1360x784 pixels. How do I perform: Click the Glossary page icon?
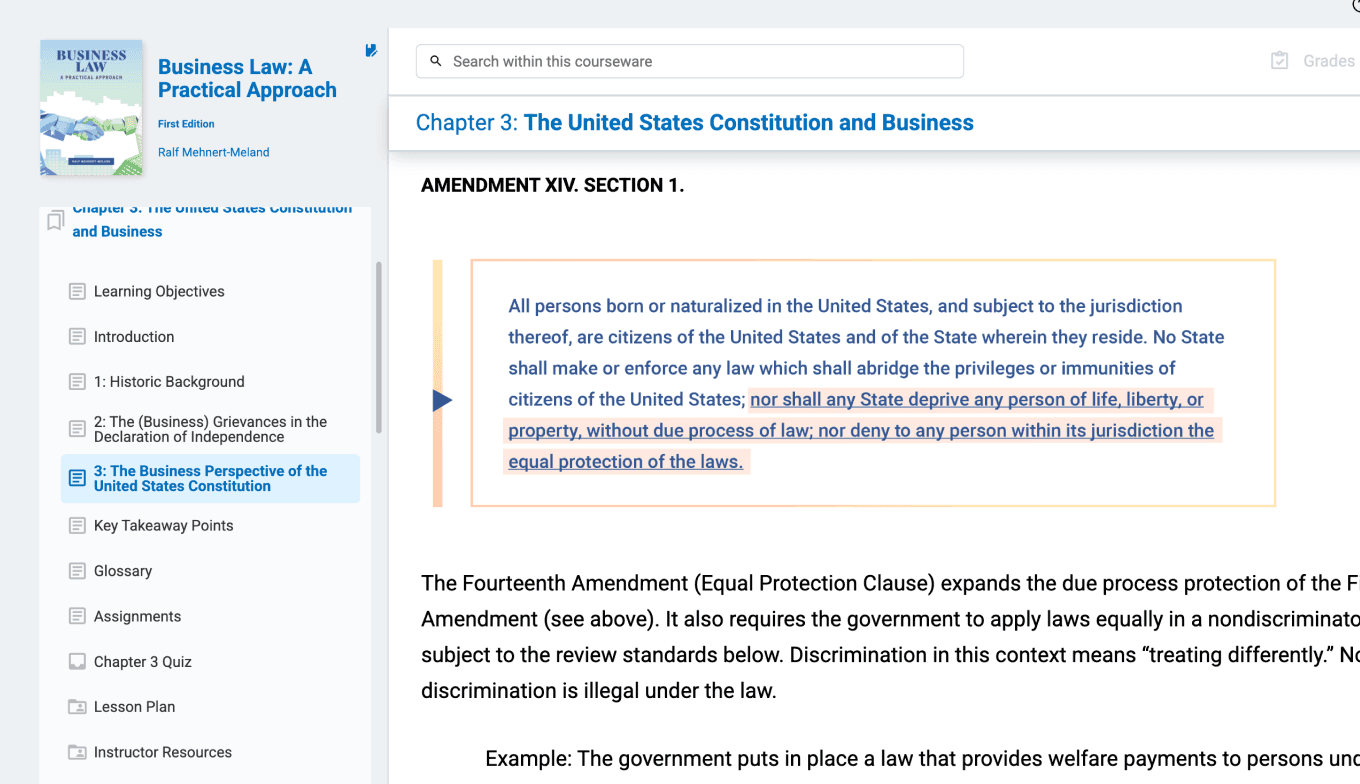point(77,571)
